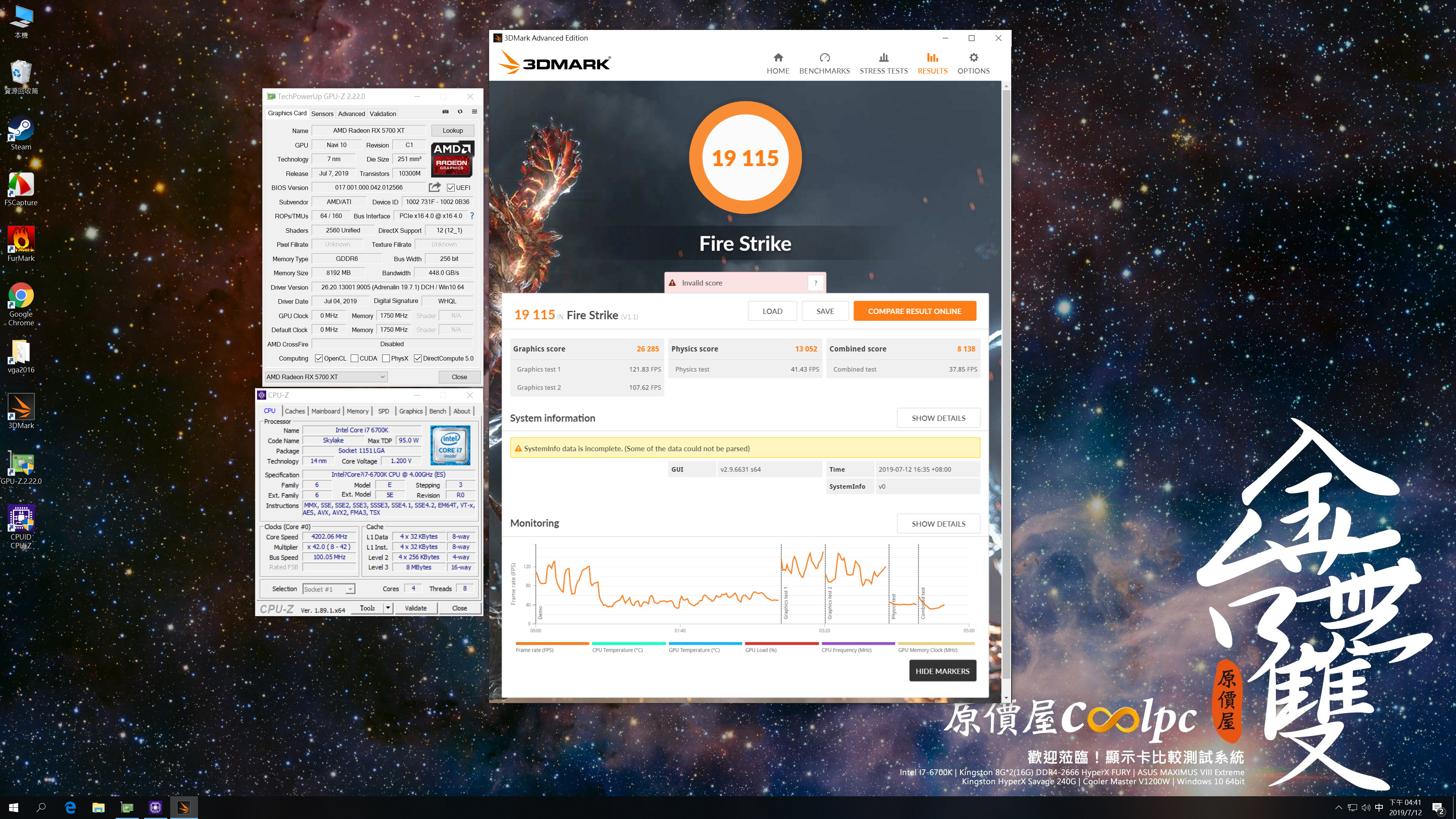Click the CPU-Z Tools button
The image size is (1456, 819).
coord(367,608)
